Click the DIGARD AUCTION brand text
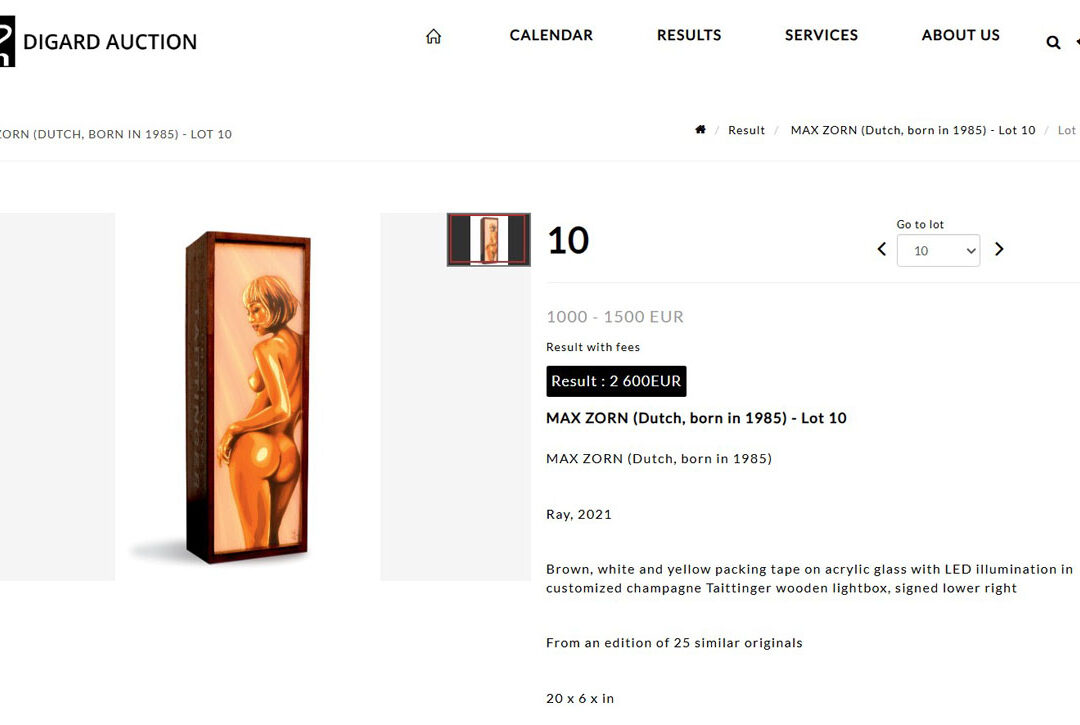Viewport: 1080px width, 725px height. [x=110, y=42]
